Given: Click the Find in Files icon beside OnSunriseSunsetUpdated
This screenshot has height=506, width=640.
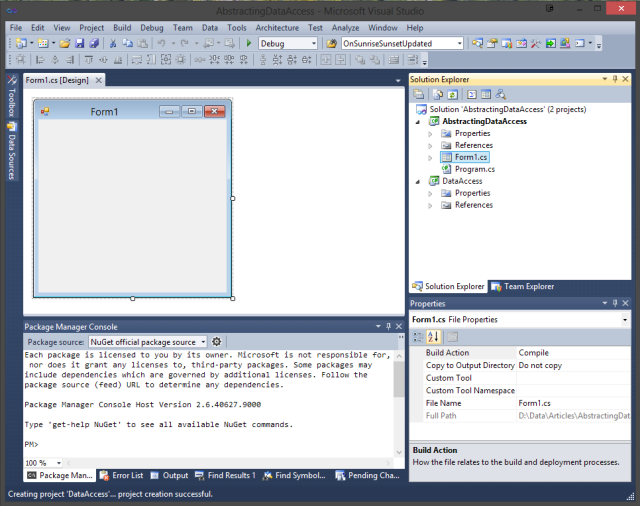Looking at the screenshot, I should (x=331, y=43).
